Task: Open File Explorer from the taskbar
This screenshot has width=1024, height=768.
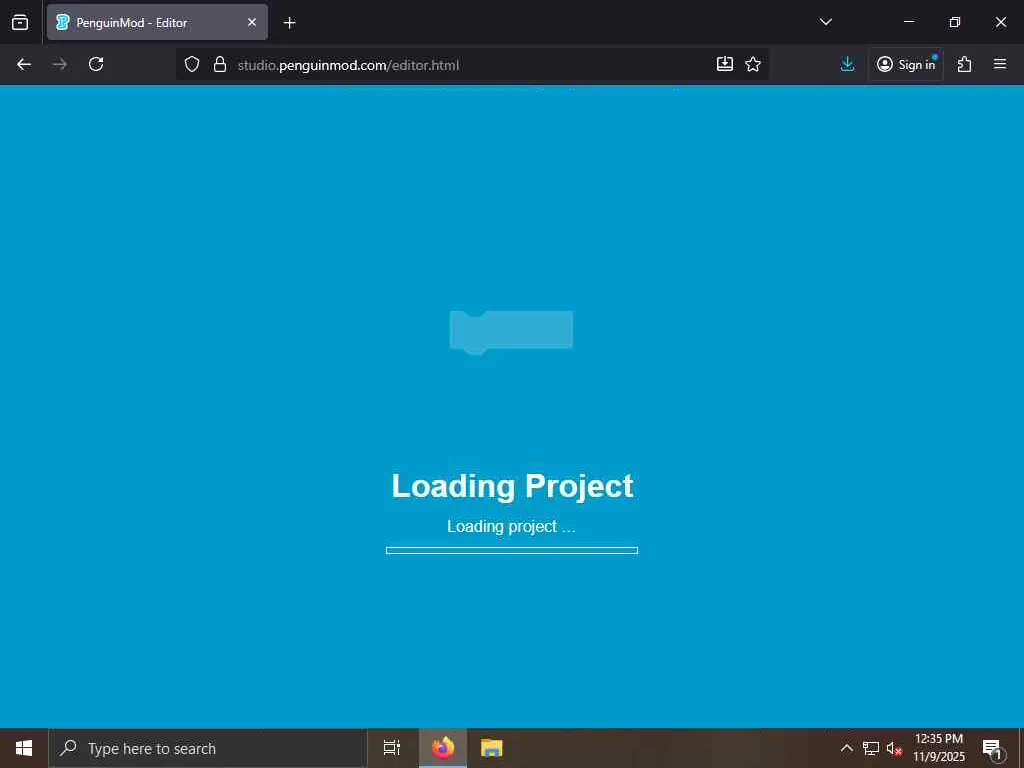Action: click(x=492, y=748)
